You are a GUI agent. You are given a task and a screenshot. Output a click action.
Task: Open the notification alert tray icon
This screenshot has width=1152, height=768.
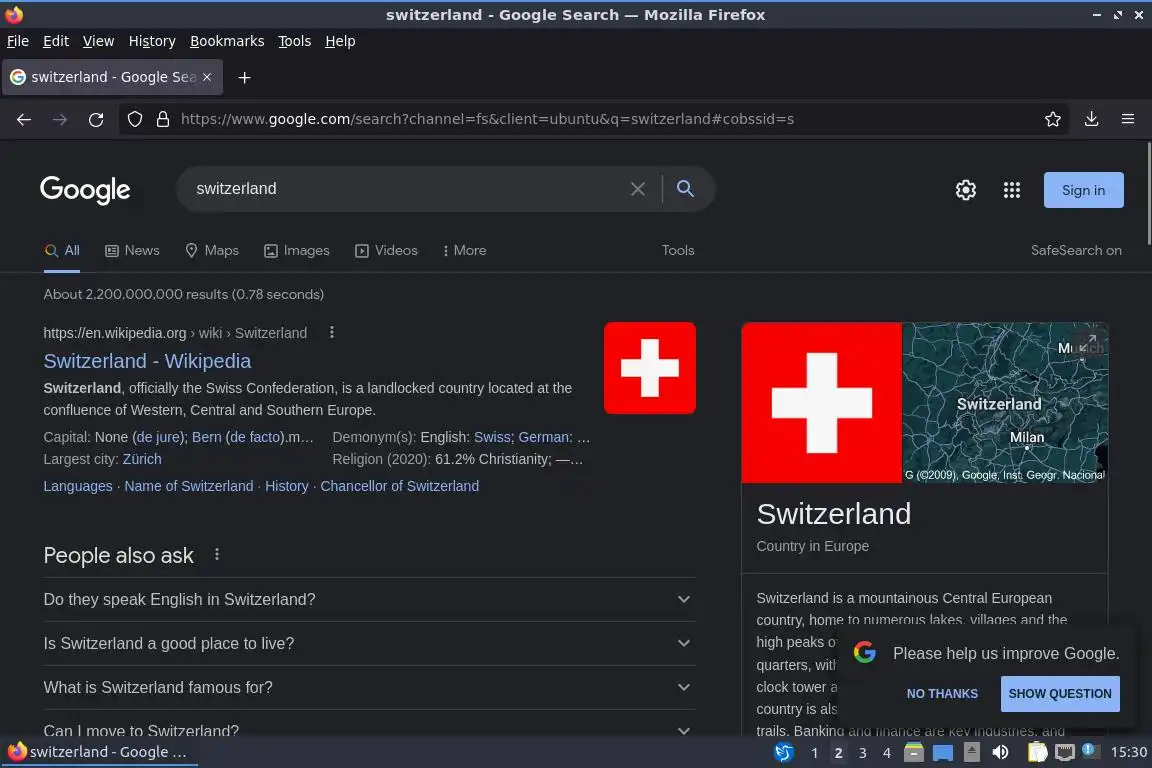tap(1091, 751)
